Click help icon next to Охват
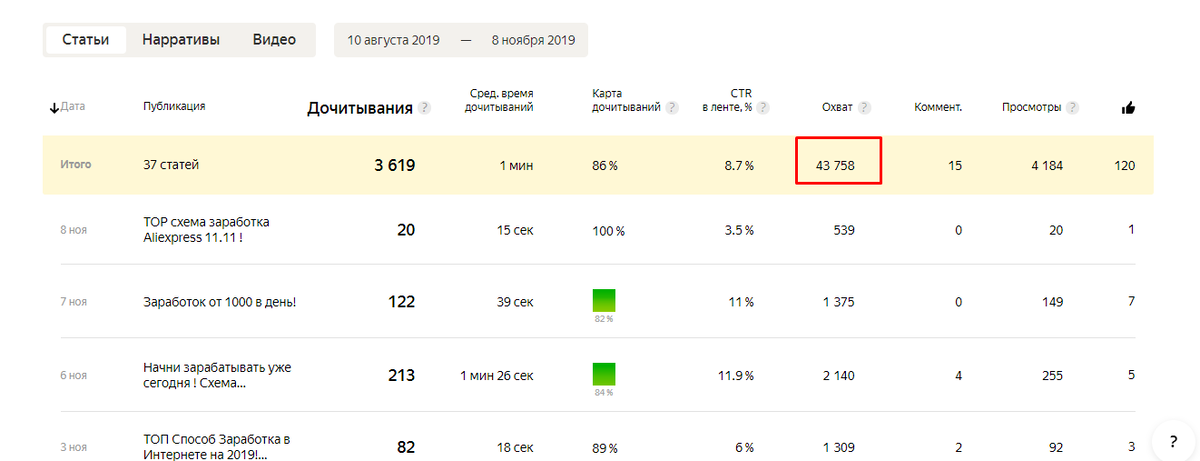This screenshot has height=461, width=1200. point(864,107)
